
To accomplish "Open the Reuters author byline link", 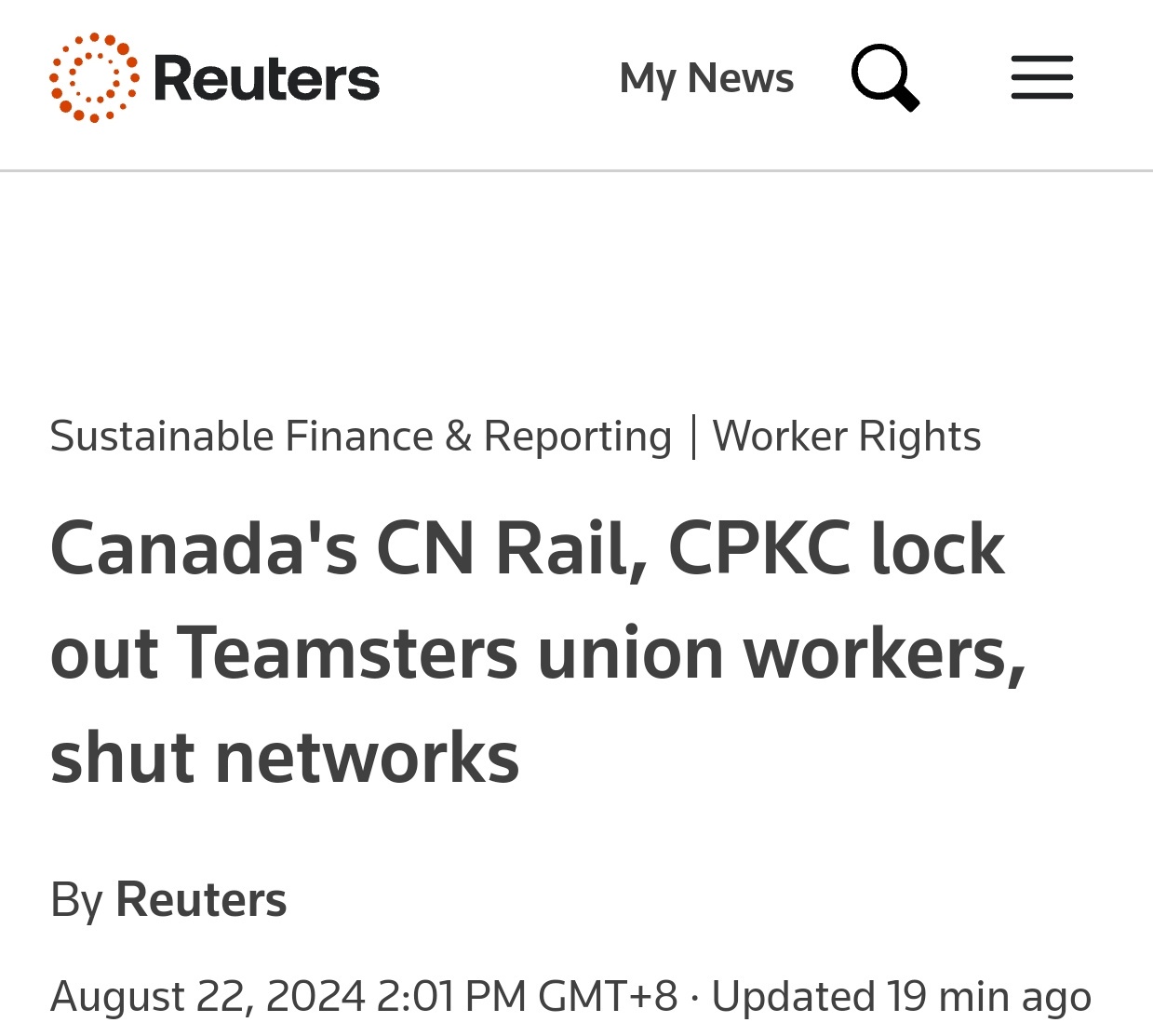I will click(201, 900).
